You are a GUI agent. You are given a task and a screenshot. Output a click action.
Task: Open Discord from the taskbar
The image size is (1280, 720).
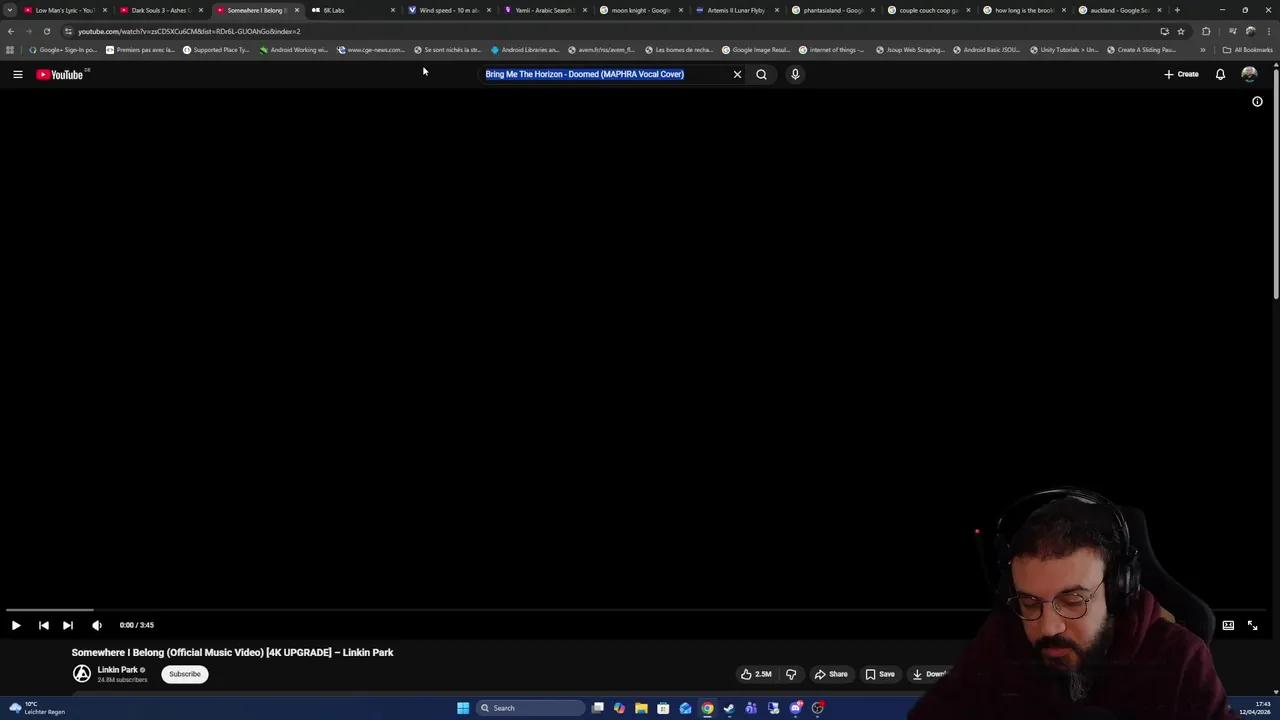tap(795, 708)
